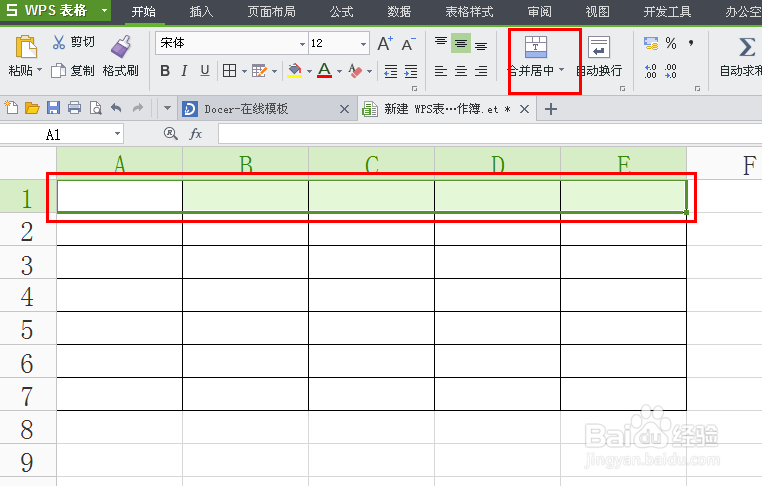Apply the yellow fill color bucket
The image size is (762, 486).
pyautogui.click(x=294, y=71)
